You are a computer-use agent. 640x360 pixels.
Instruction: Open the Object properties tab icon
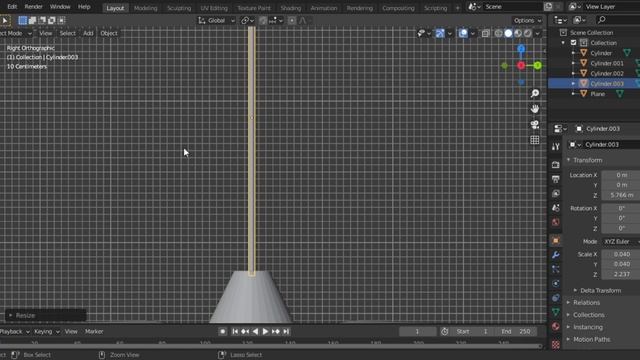coord(556,241)
